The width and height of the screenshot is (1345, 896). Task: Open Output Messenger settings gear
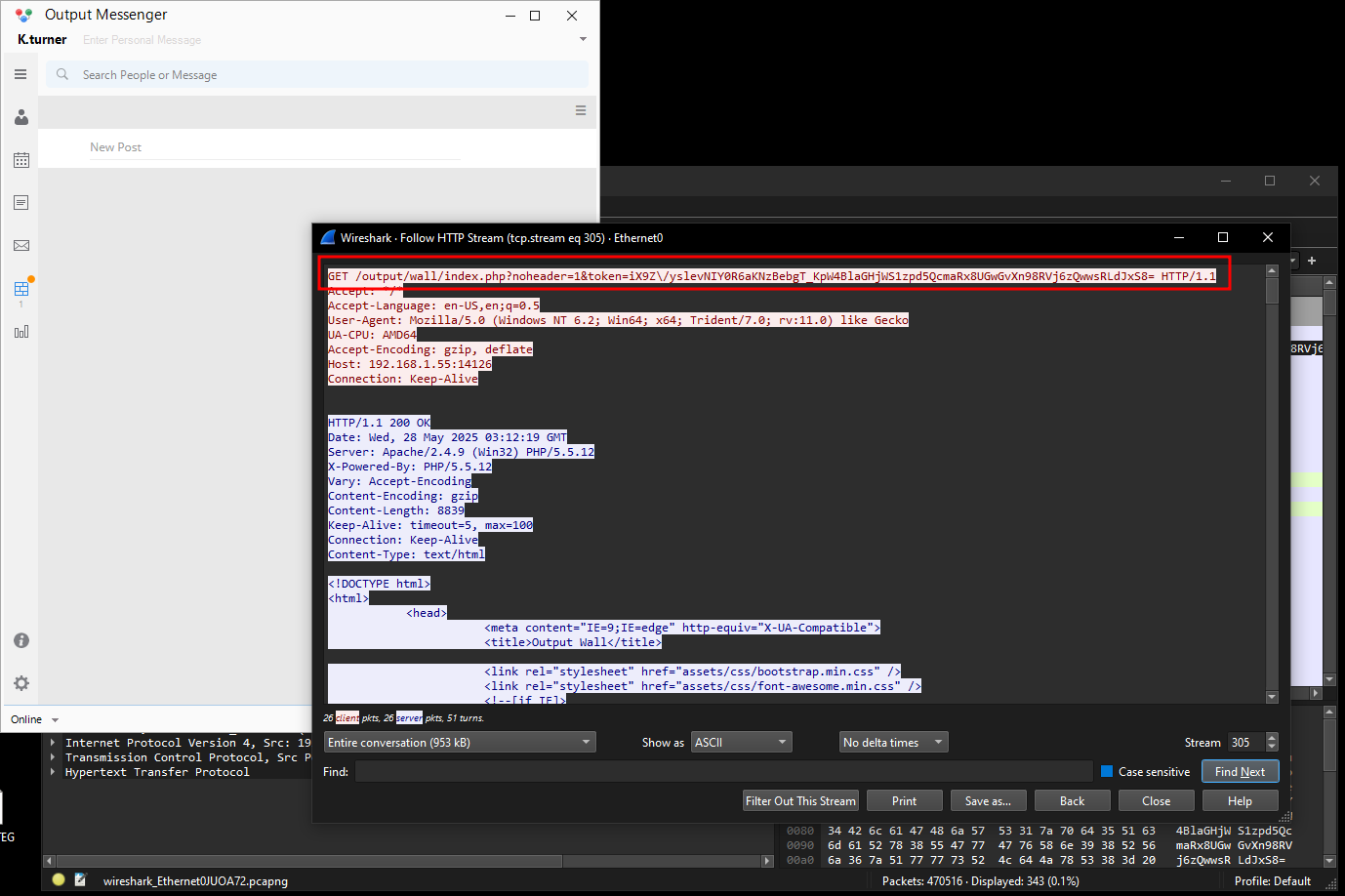(x=21, y=683)
